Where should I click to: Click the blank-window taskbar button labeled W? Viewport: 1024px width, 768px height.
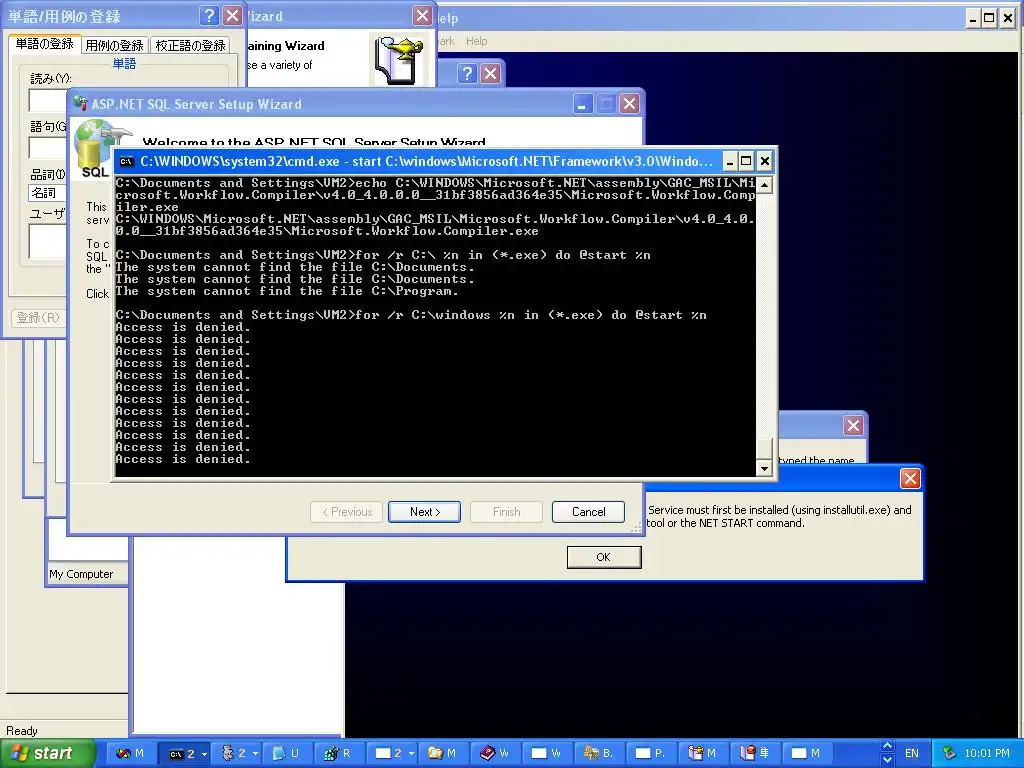point(546,754)
